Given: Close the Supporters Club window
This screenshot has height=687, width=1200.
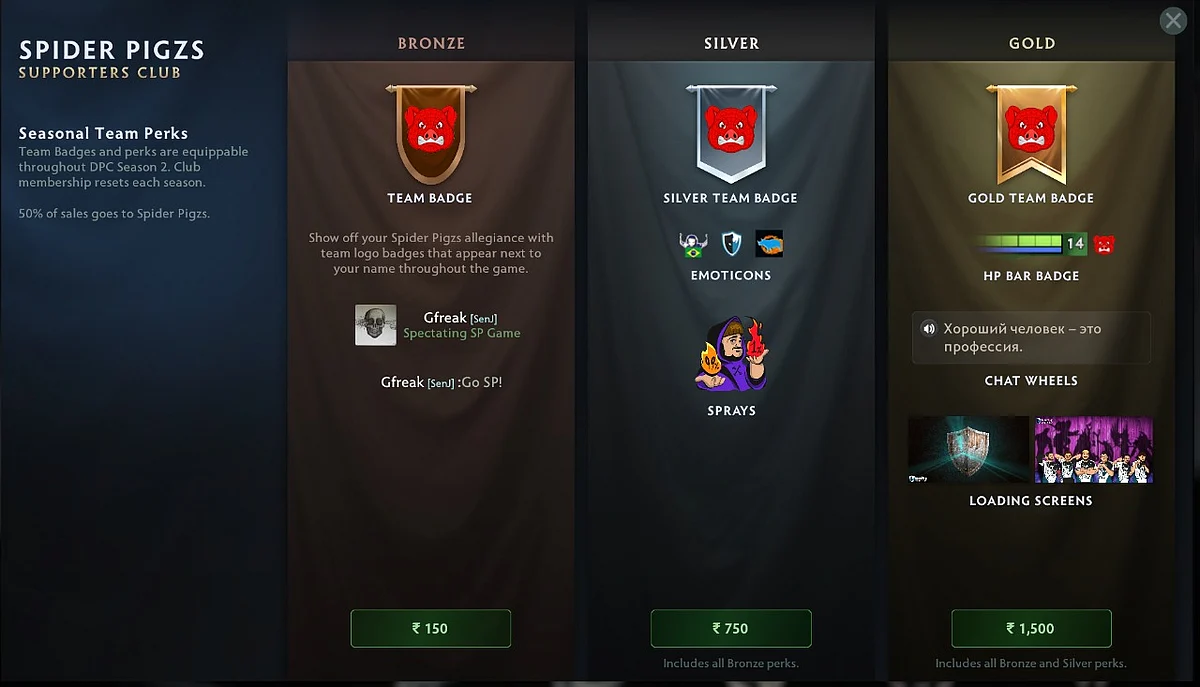Looking at the screenshot, I should (1172, 20).
